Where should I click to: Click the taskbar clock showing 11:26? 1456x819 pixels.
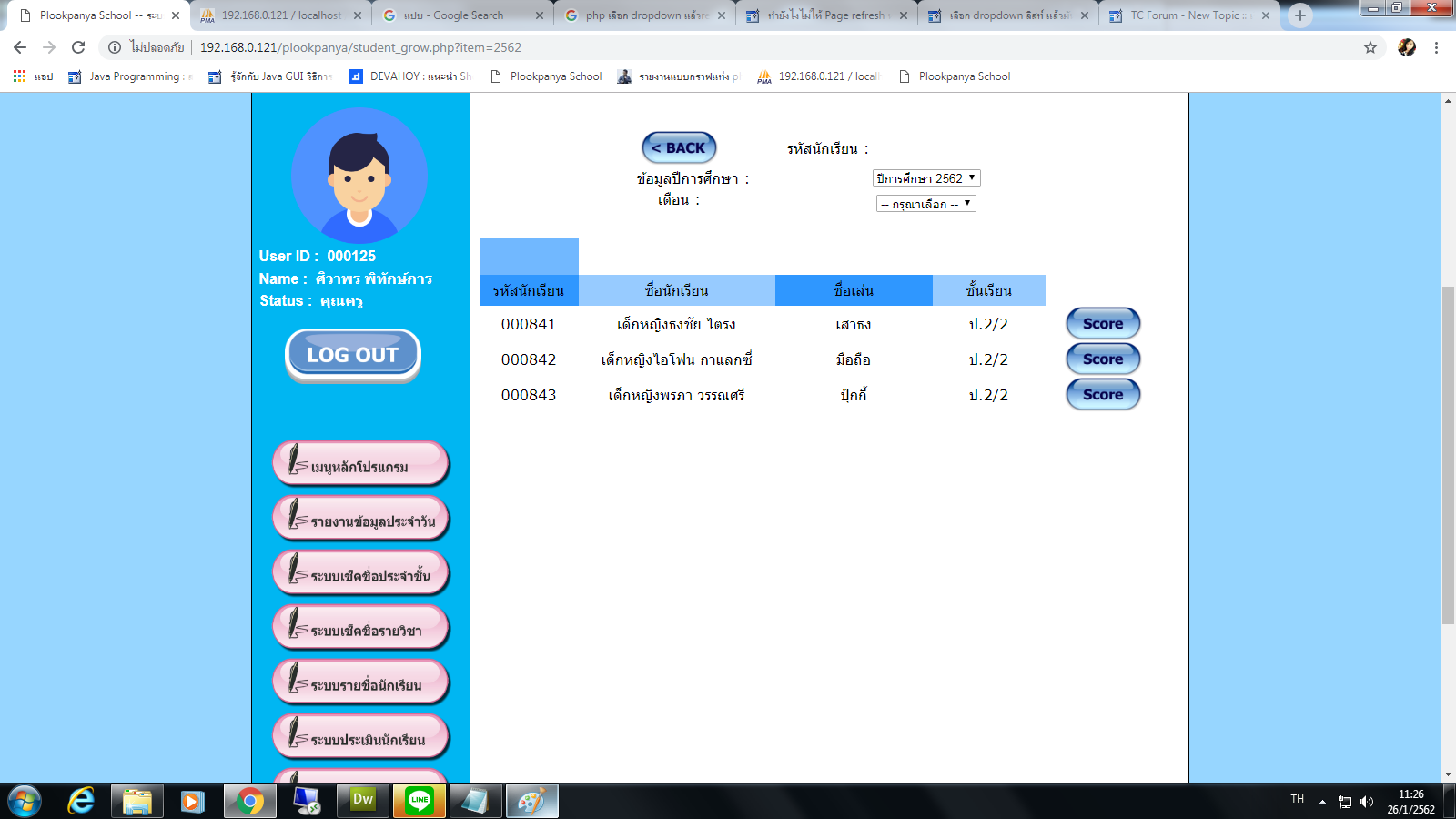tap(1410, 802)
